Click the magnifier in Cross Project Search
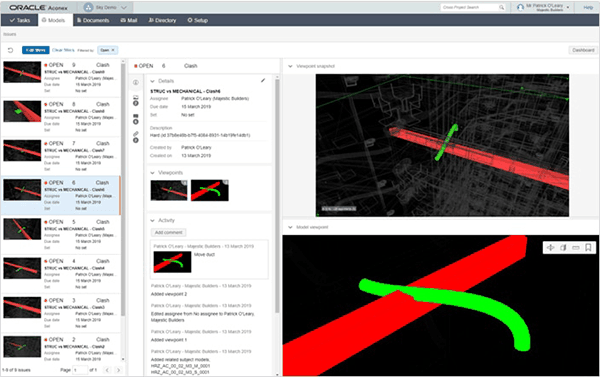This screenshot has height=377, width=600. coord(501,8)
